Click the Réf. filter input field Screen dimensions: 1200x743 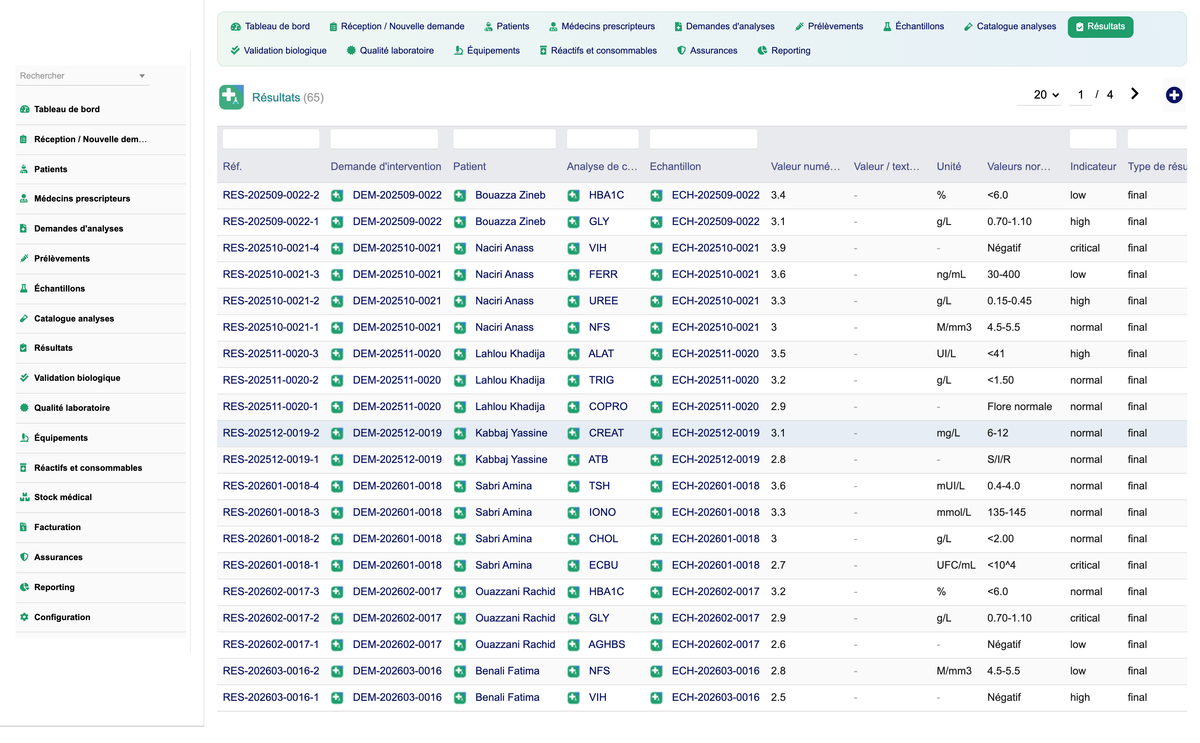[x=271, y=139]
